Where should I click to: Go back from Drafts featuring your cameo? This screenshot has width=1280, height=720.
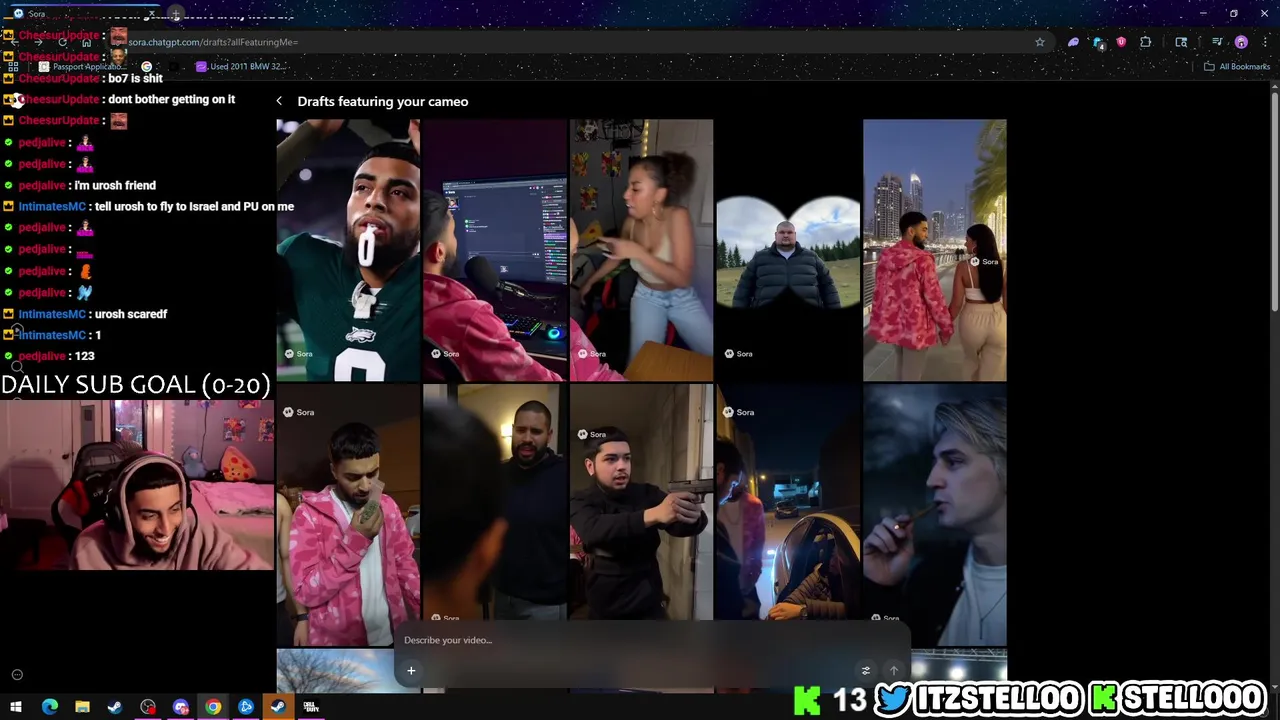279,101
